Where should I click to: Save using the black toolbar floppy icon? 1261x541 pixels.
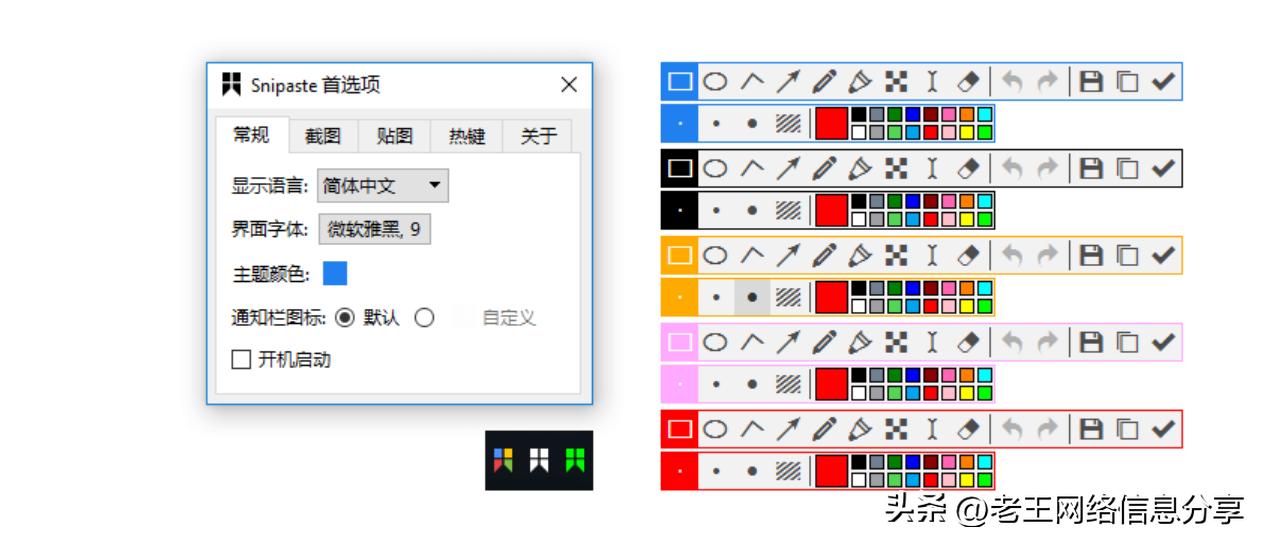(x=1091, y=169)
